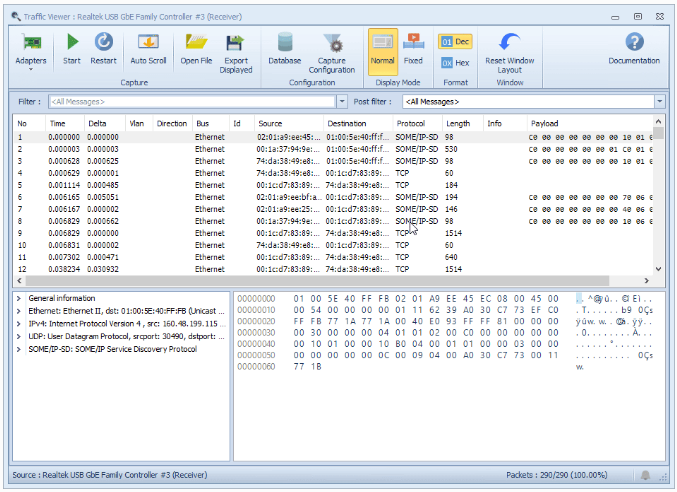This screenshot has height=492, width=677.
Task: Select Fixed display mode
Action: [x=413, y=50]
